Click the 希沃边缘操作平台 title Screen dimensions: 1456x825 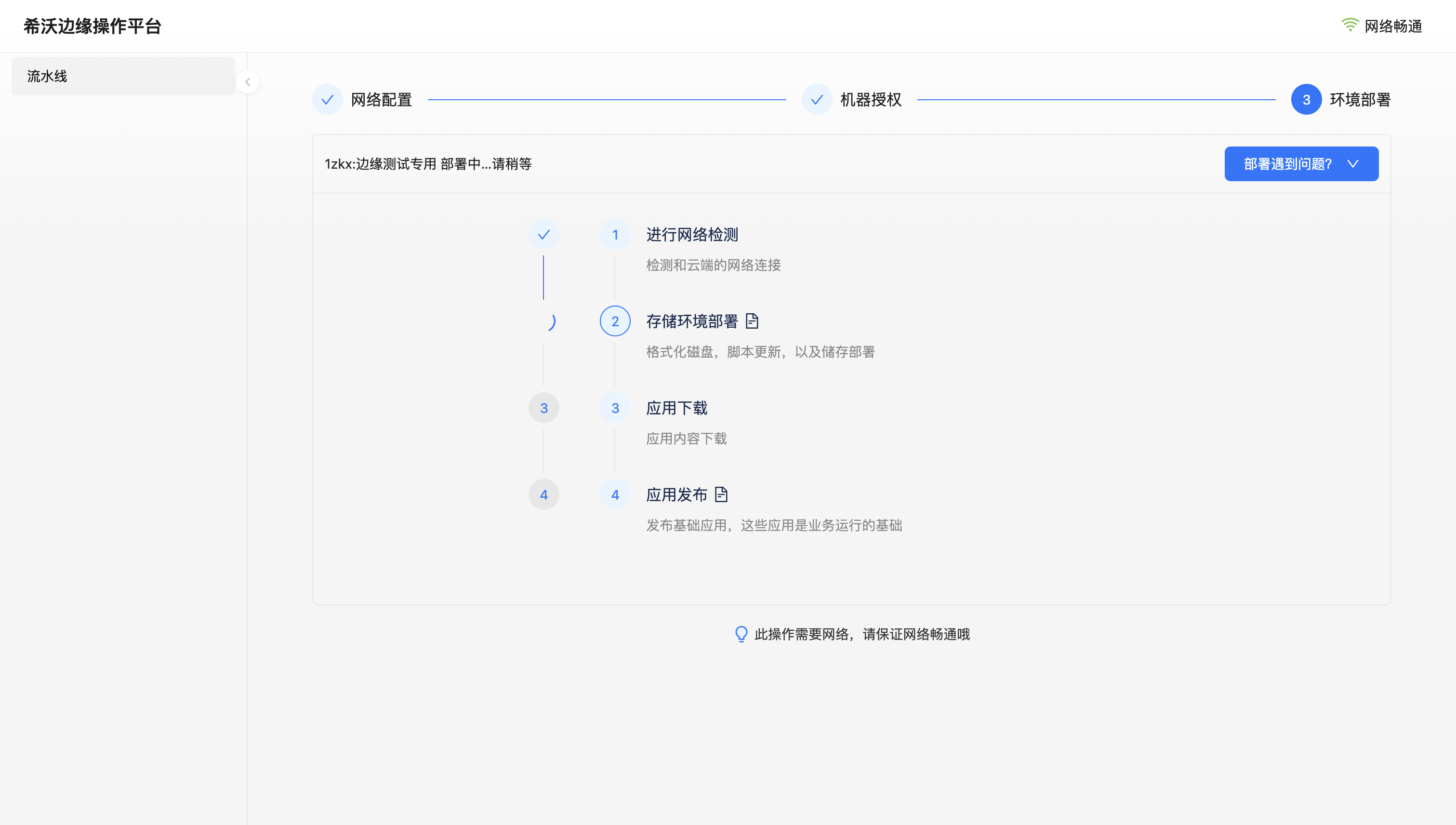[x=93, y=26]
